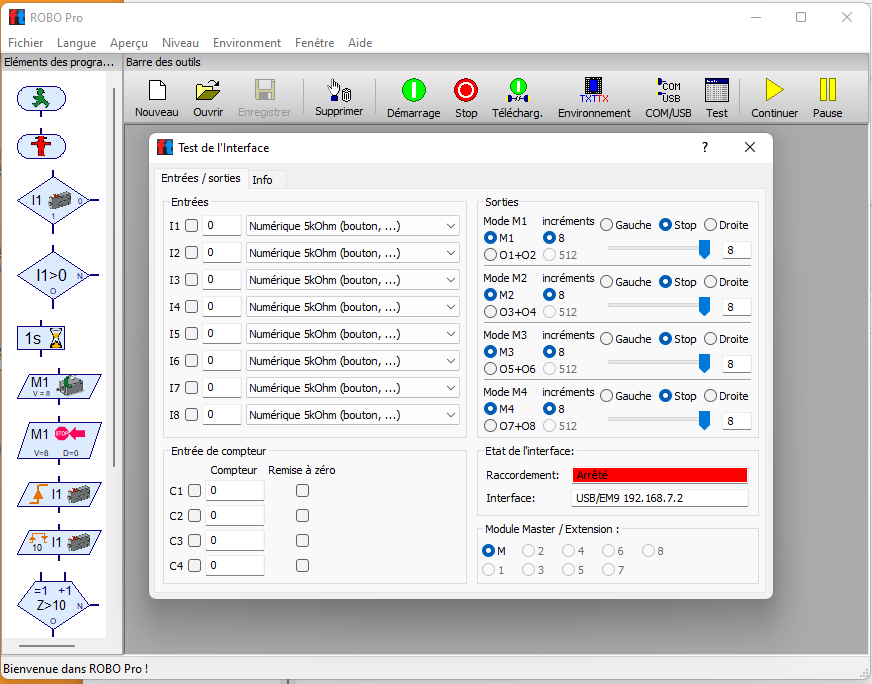Select the M1 V=8 motor output element
This screenshot has height=684, width=872.
tap(59, 386)
